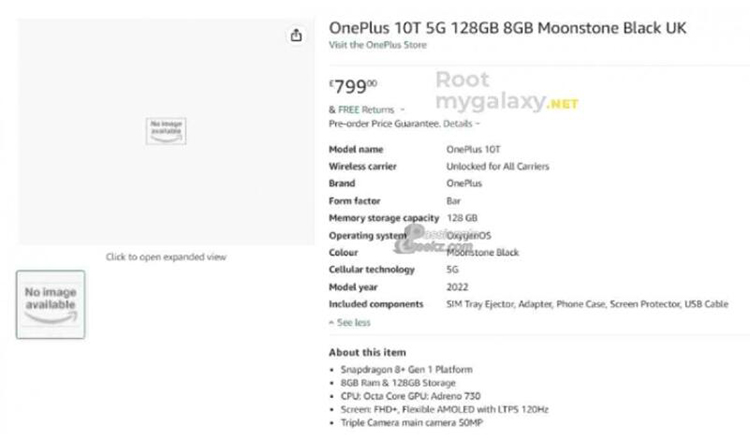Click the OnePlus 10T 5G product title
Image resolution: width=750 pixels, height=440 pixels.
pos(507,28)
